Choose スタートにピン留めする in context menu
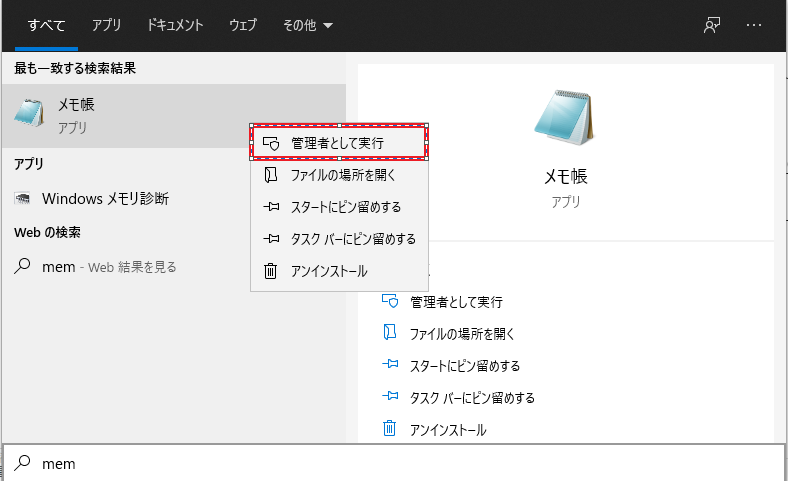This screenshot has height=481, width=788. point(339,207)
